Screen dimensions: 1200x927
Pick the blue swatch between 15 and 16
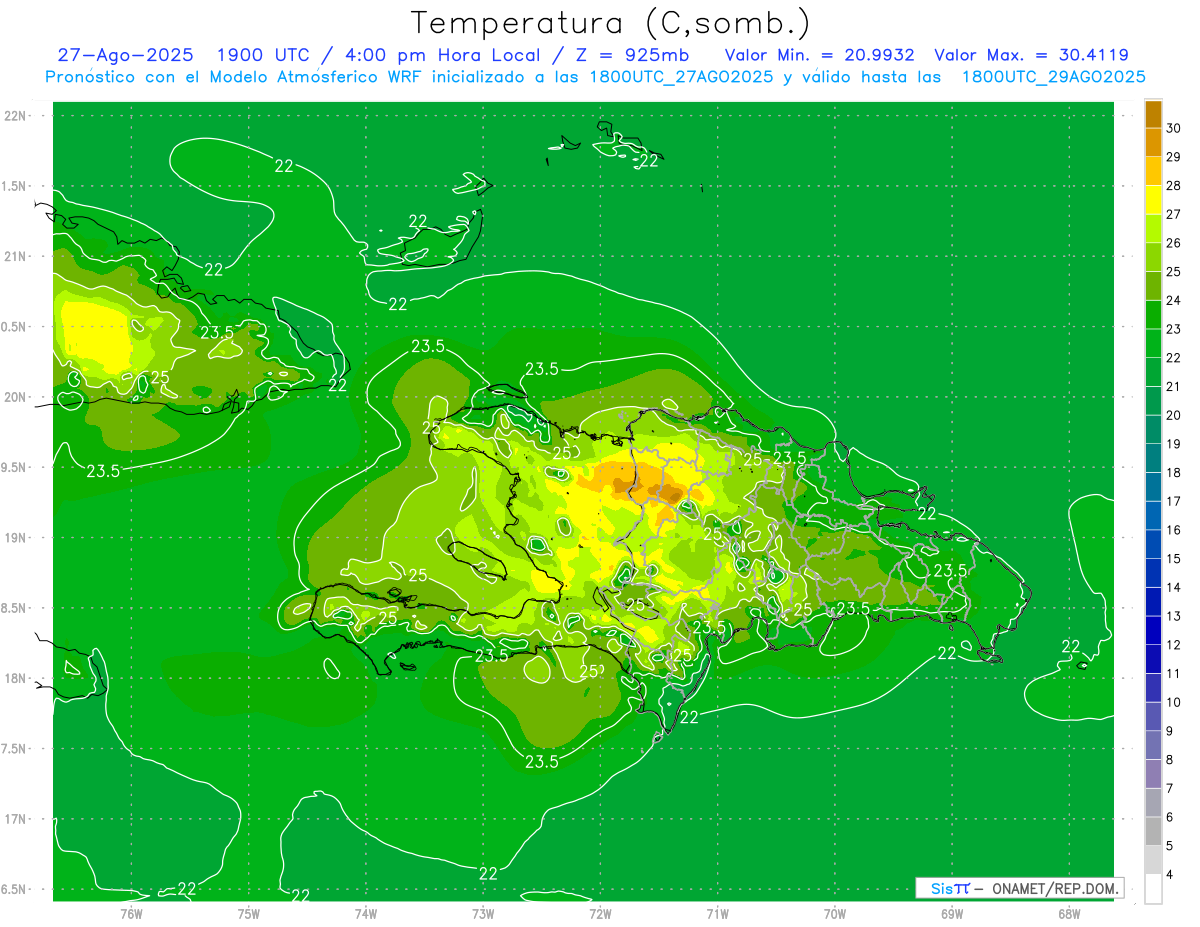pos(1153,544)
